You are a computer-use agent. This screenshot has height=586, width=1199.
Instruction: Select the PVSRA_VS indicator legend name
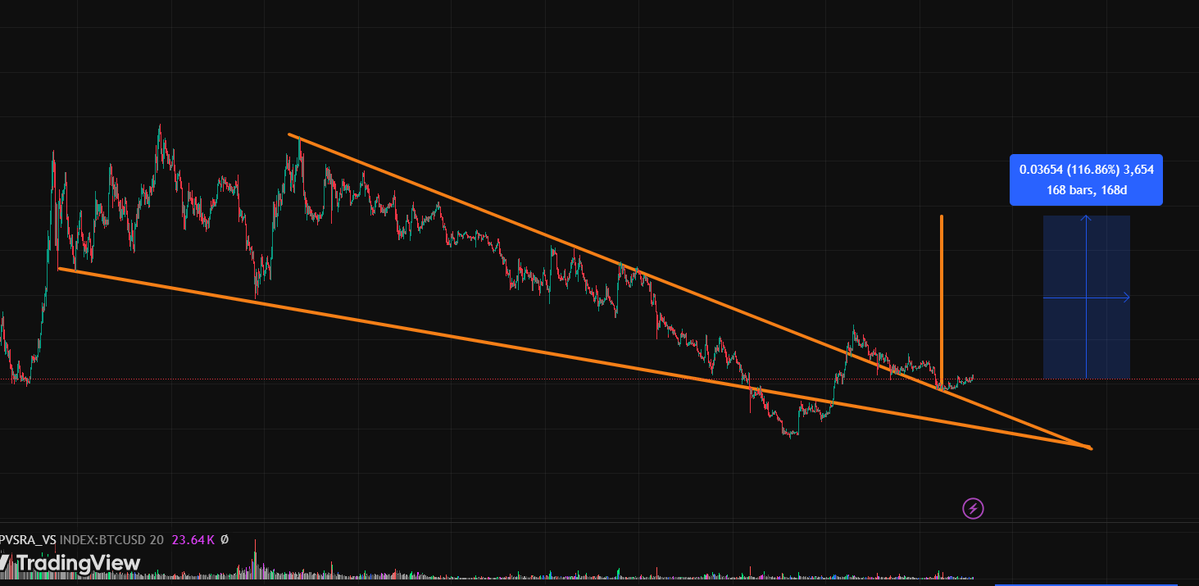[28, 540]
